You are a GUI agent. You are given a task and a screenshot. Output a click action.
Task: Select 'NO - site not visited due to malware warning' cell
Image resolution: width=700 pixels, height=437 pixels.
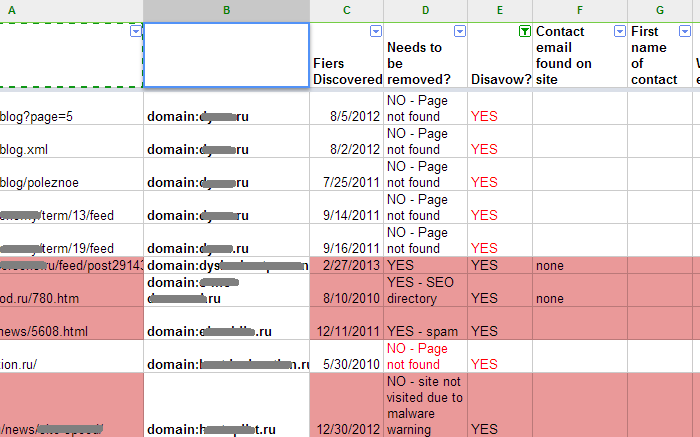click(x=425, y=405)
